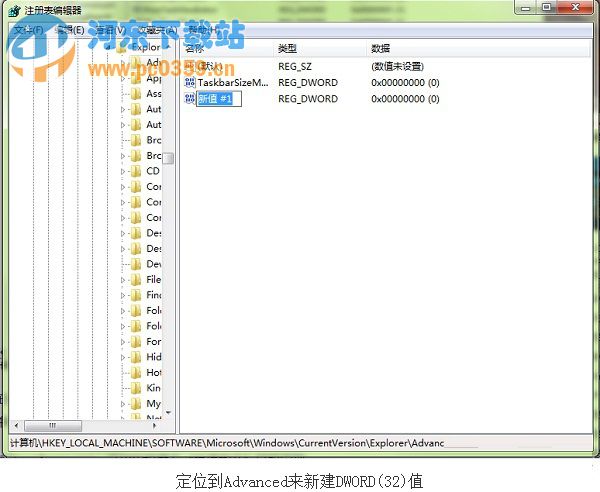Screen dimensions: 600x492
Task: Open the 查看(V) menu
Action: (x=110, y=30)
